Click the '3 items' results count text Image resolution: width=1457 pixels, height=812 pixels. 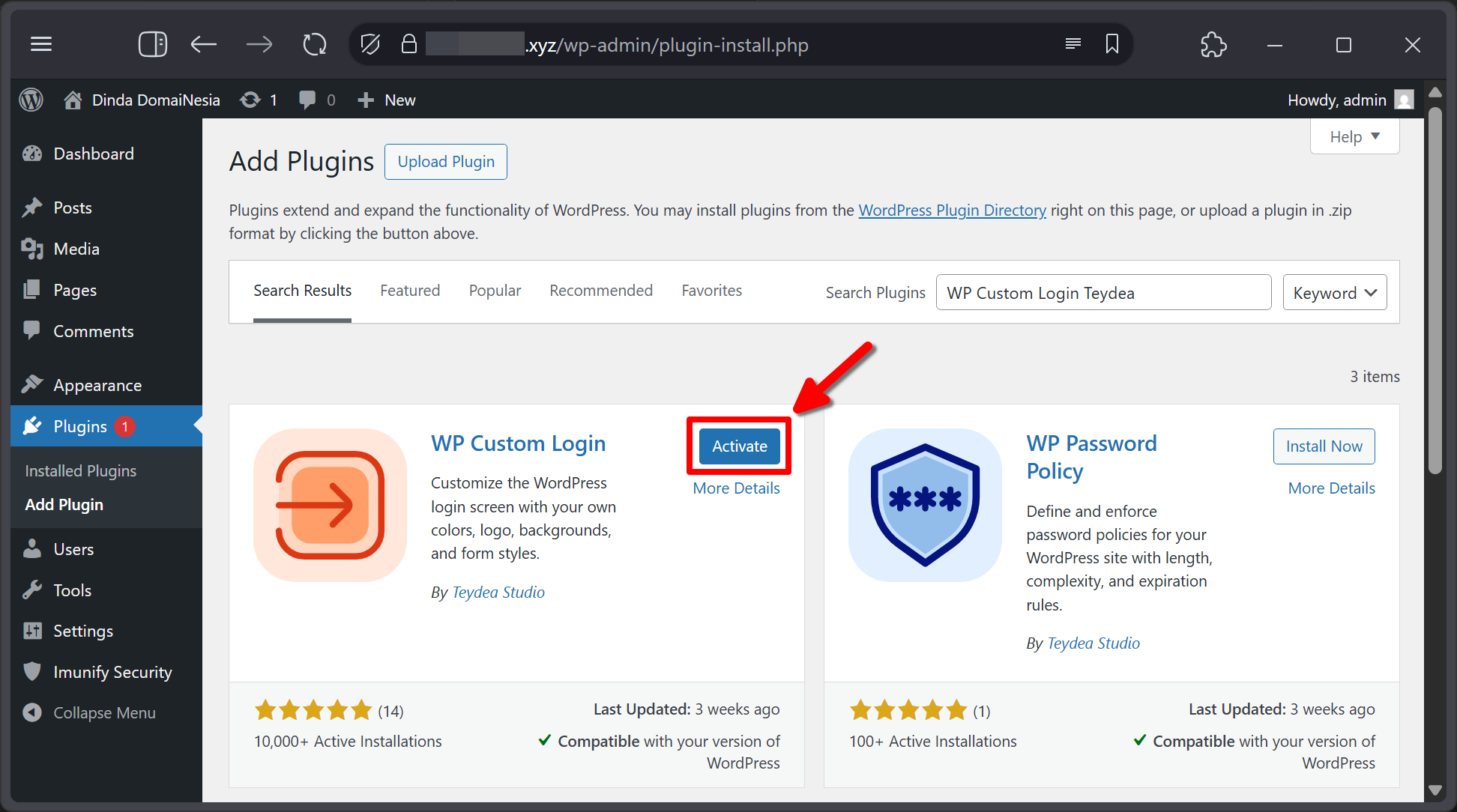pyautogui.click(x=1375, y=377)
